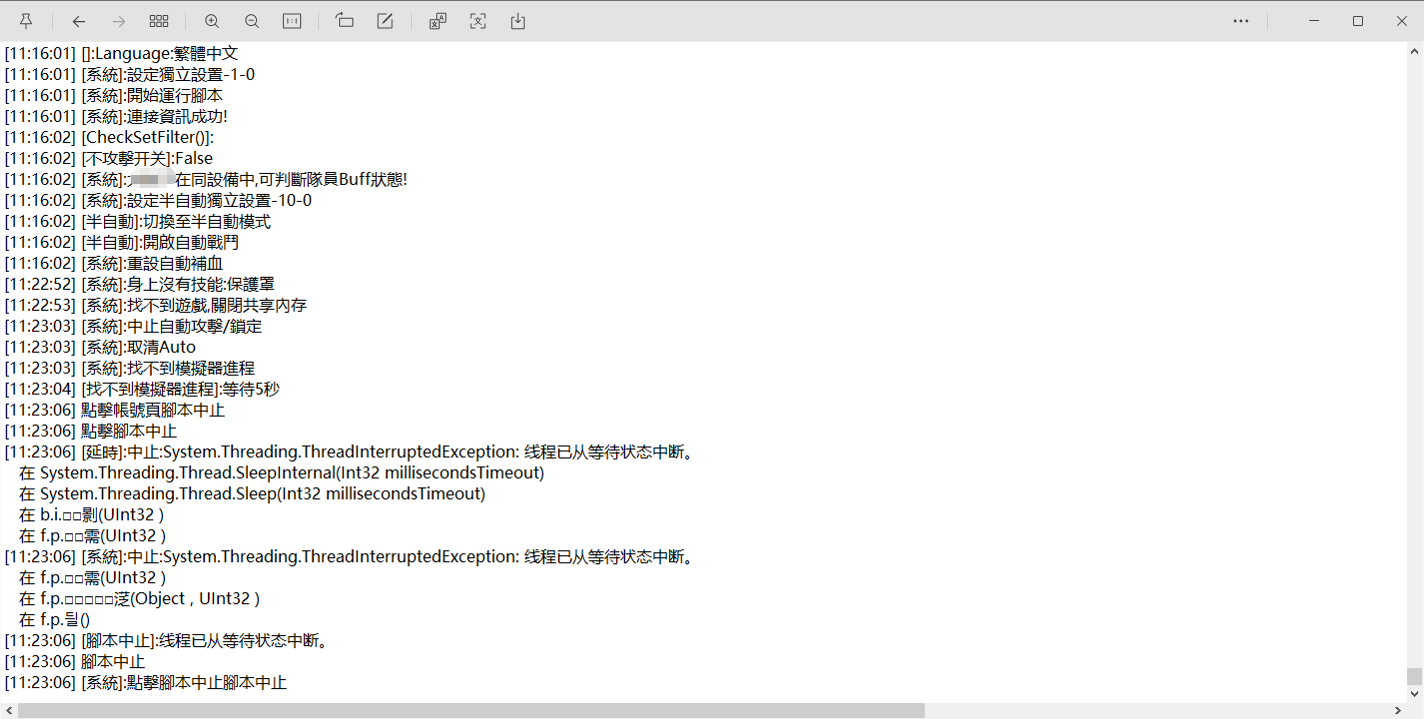Screen dimensions: 1424x719
Task: Click the horizontal scrollbar thumb
Action: (x=471, y=711)
